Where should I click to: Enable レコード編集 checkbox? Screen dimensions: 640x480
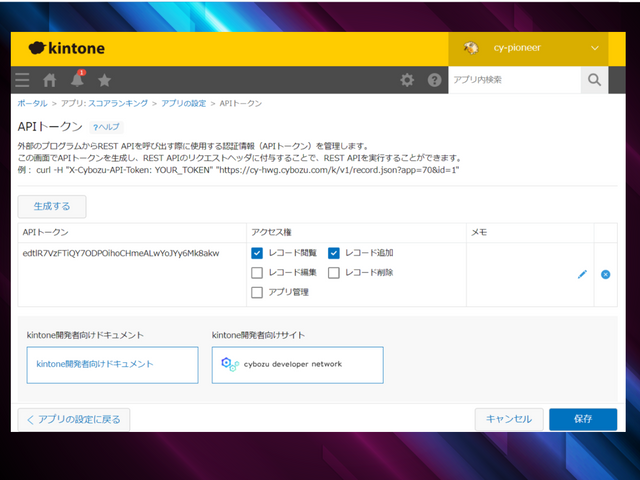tap(257, 273)
